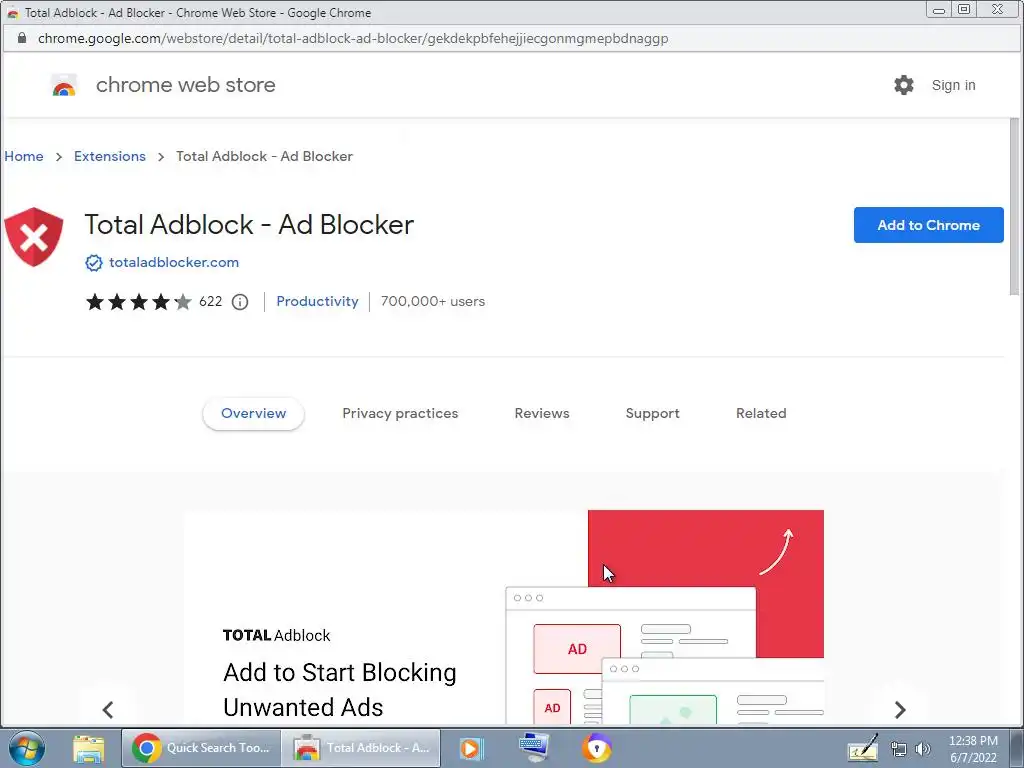This screenshot has height=768, width=1024.
Task: Open the Productivity category link
Action: 317,302
